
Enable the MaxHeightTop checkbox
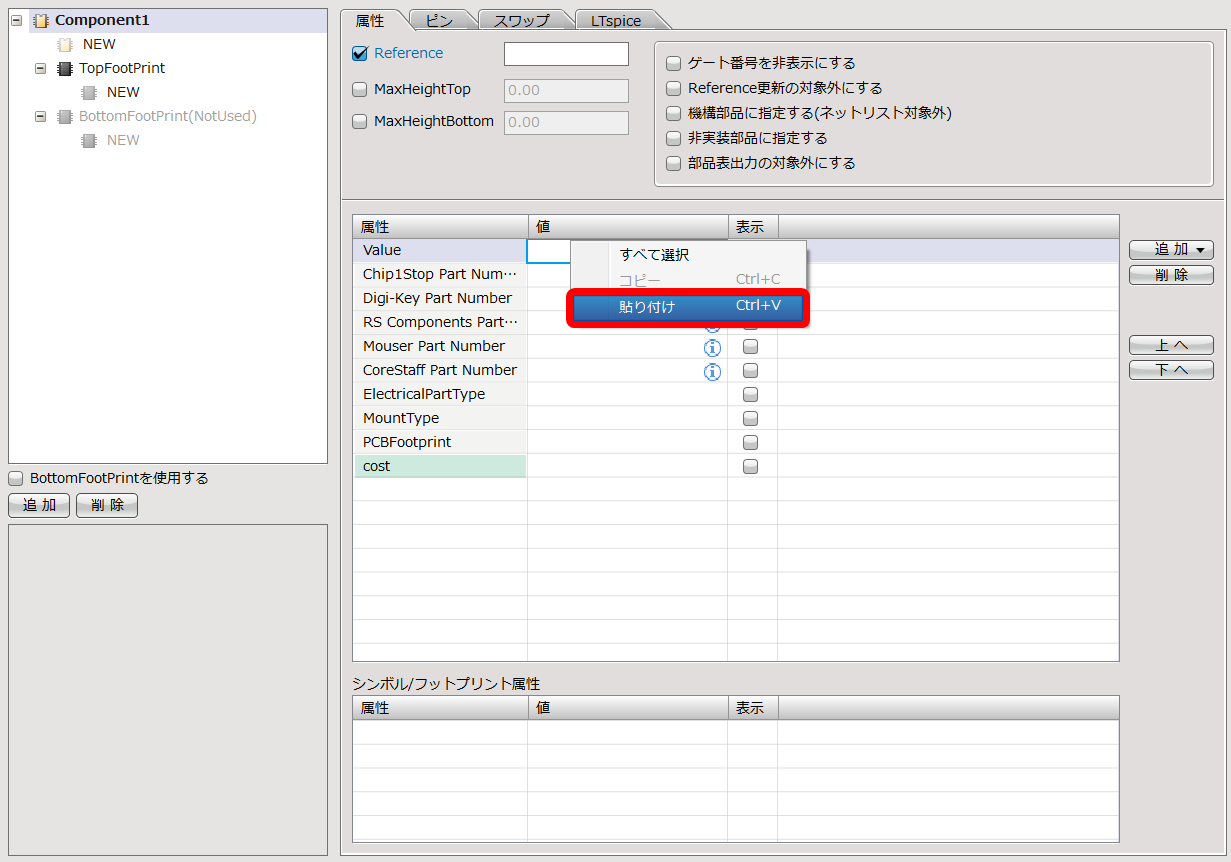(x=360, y=90)
